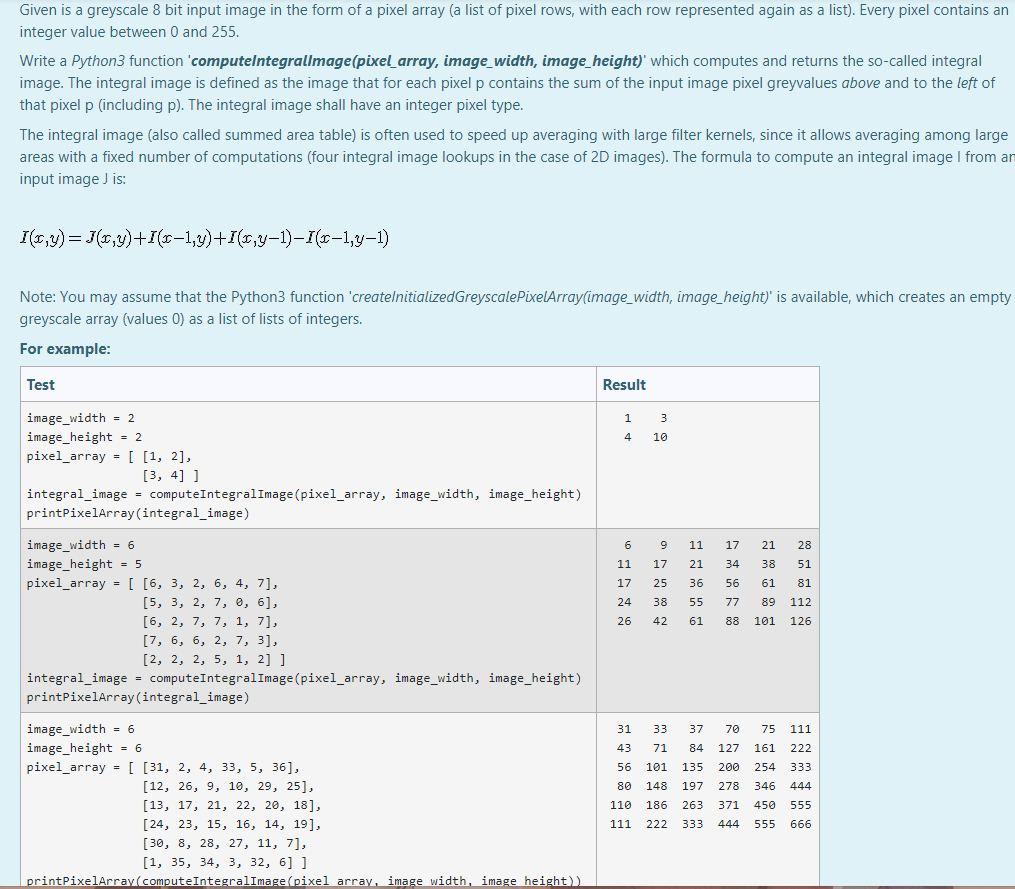
Task: Click the line 'image_height = 5'
Action: [84, 564]
